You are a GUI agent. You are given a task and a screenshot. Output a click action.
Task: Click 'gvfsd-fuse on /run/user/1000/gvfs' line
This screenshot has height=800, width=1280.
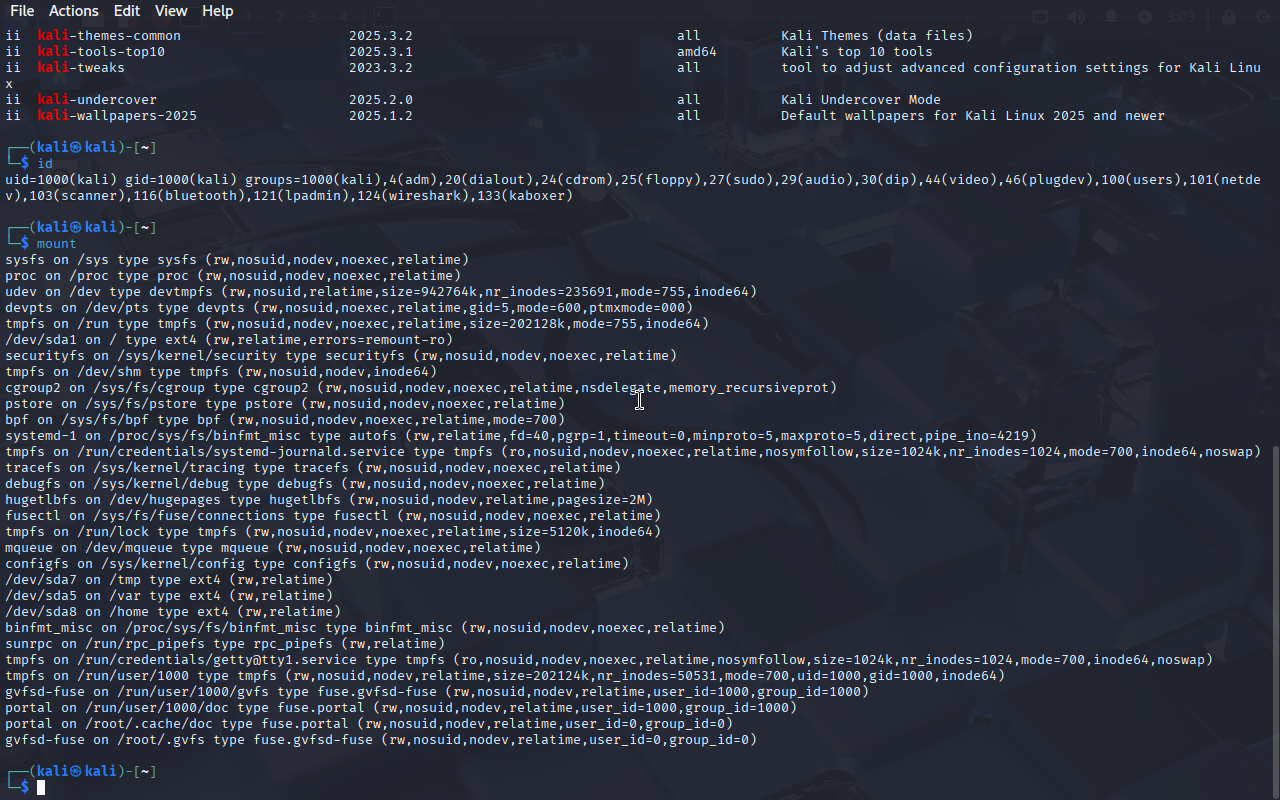(437, 692)
